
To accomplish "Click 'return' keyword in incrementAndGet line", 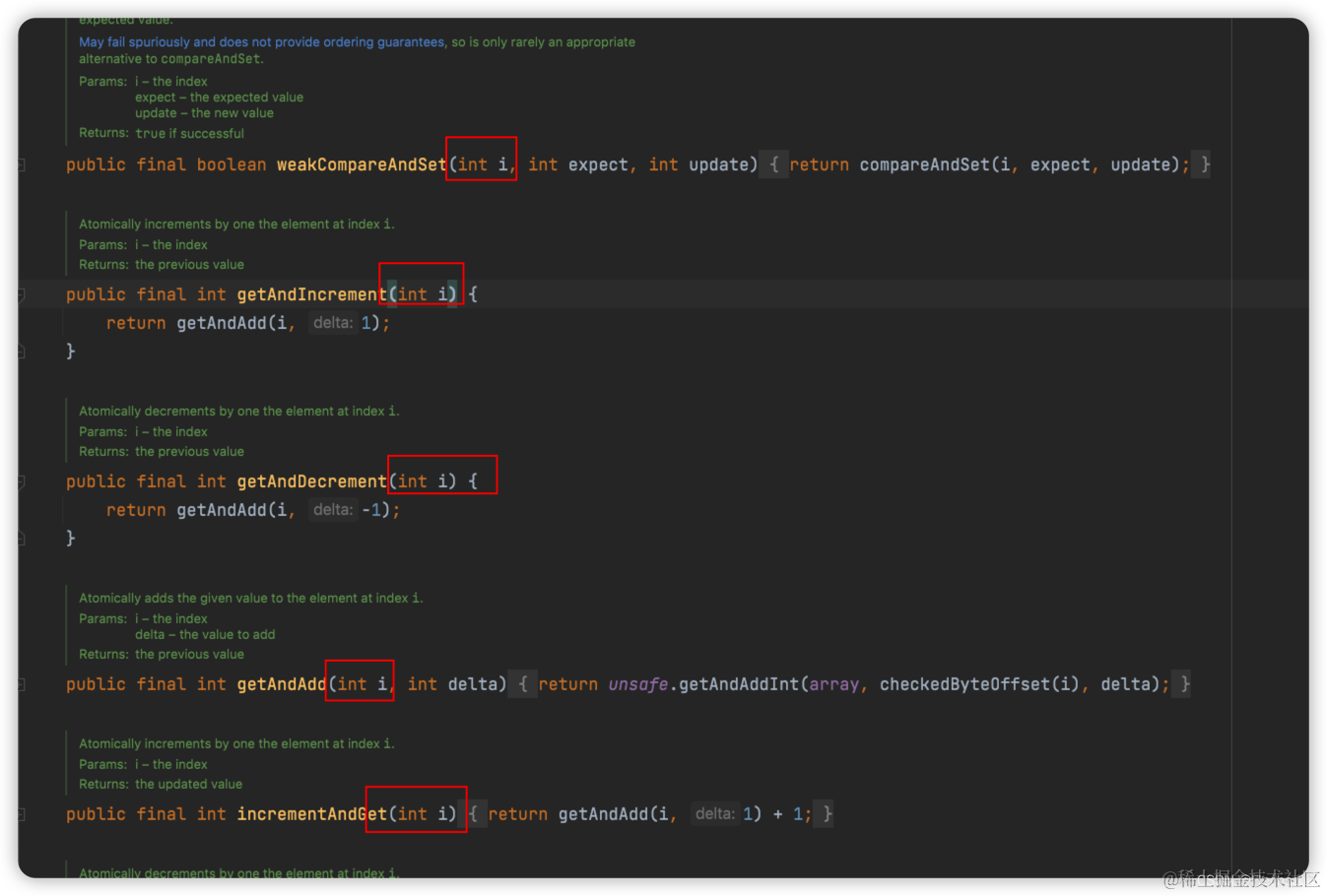I will pyautogui.click(x=517, y=814).
